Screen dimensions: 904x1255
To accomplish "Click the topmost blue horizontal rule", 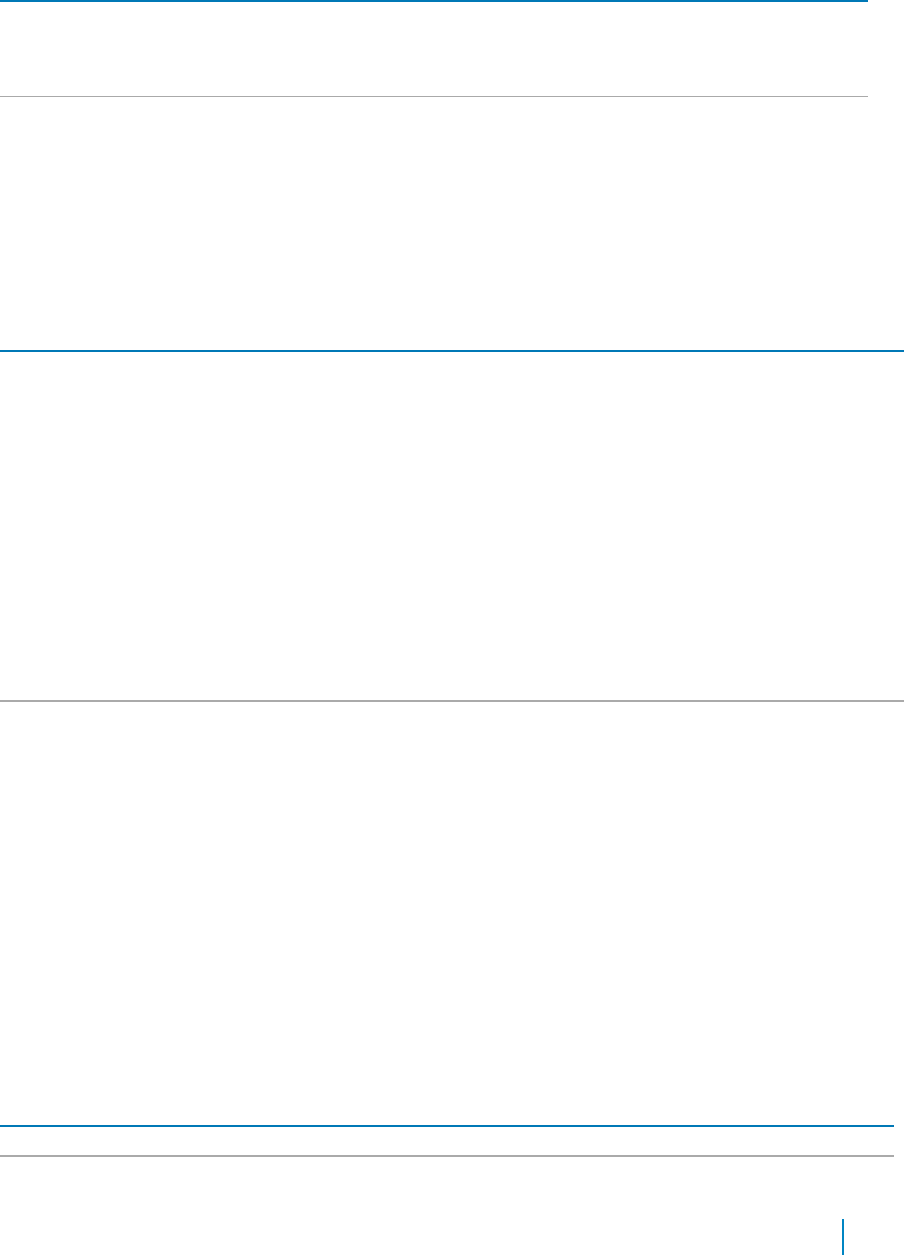I will coord(434,1).
